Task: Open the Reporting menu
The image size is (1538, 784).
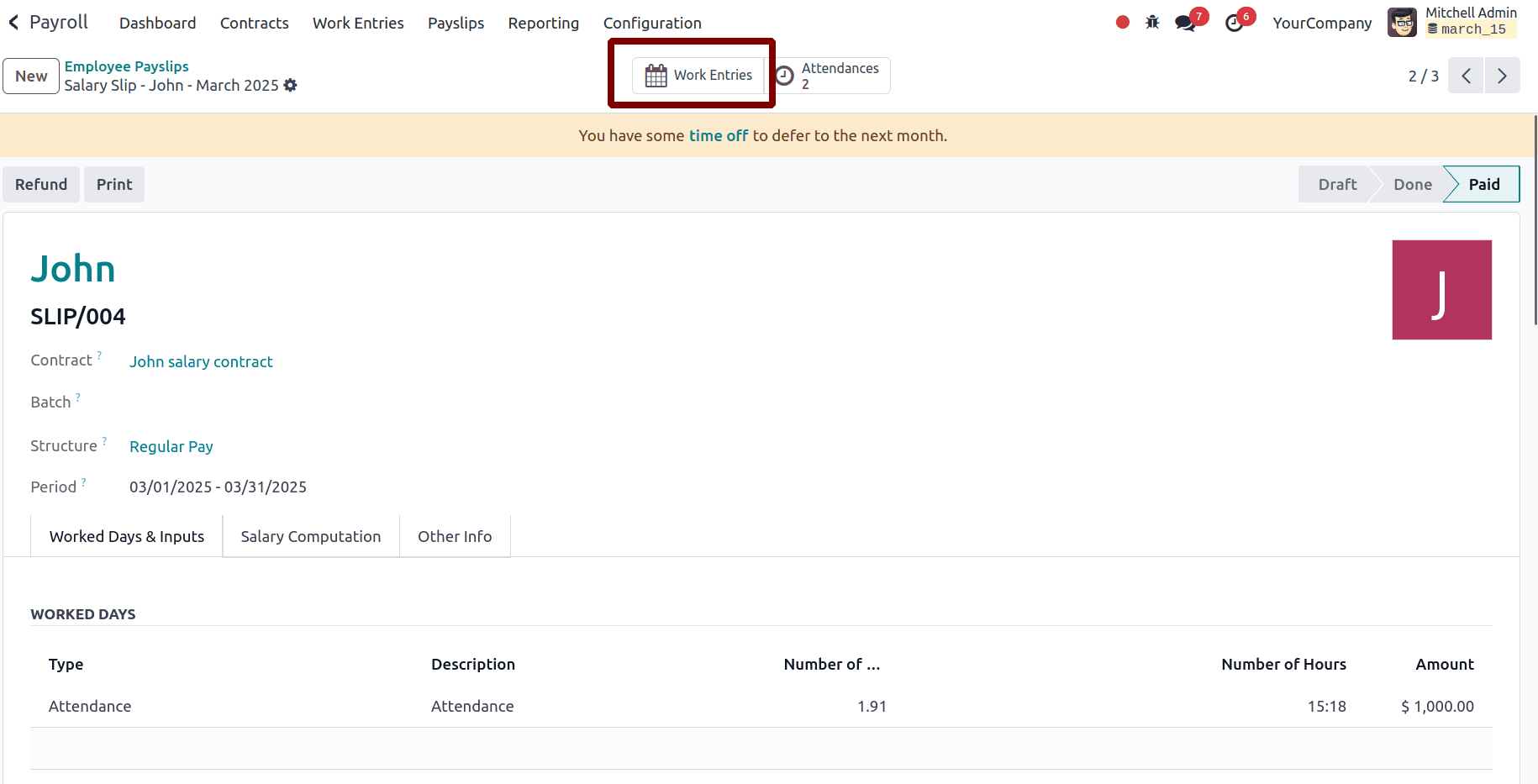Action: (x=544, y=23)
